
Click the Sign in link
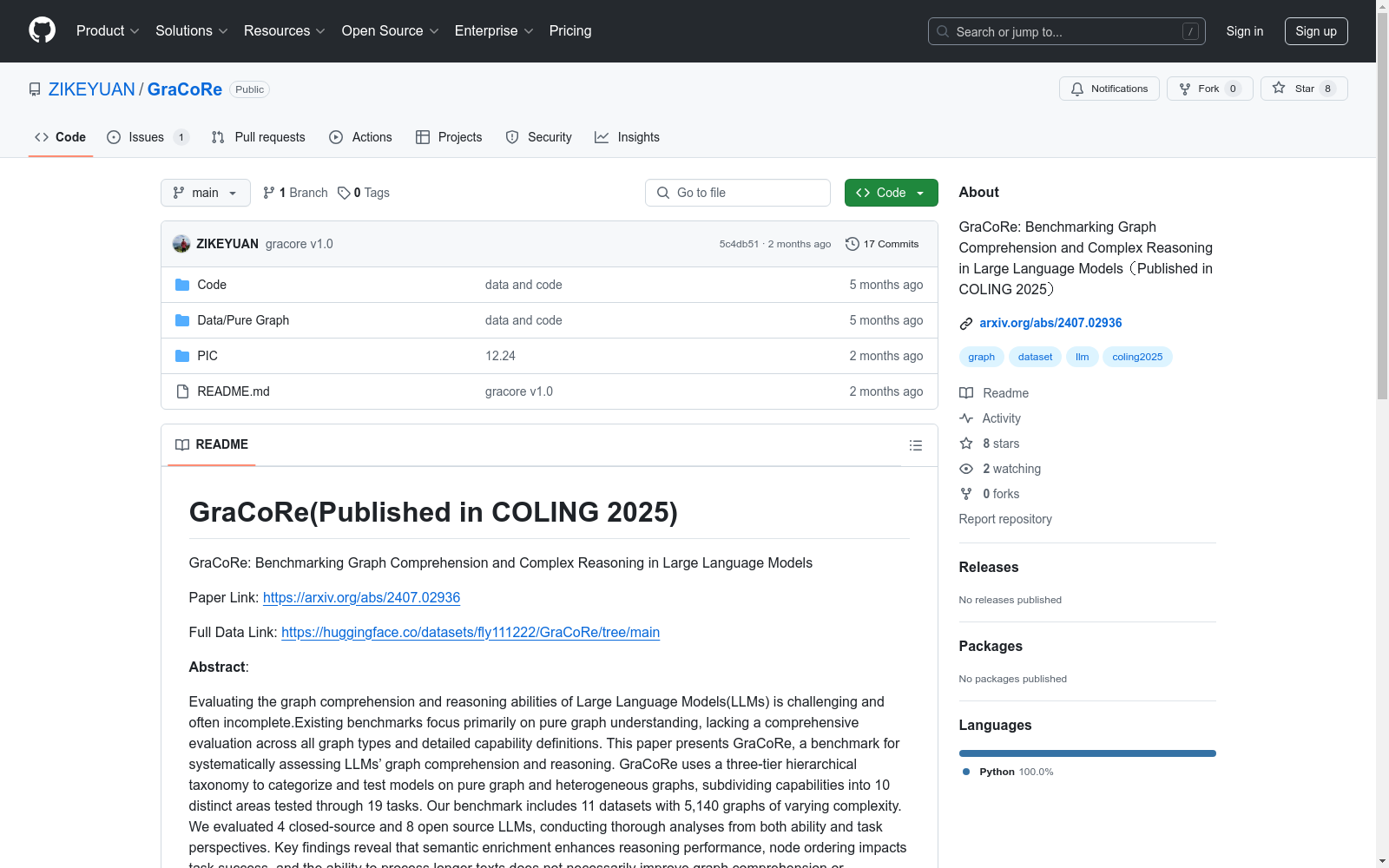click(x=1245, y=31)
